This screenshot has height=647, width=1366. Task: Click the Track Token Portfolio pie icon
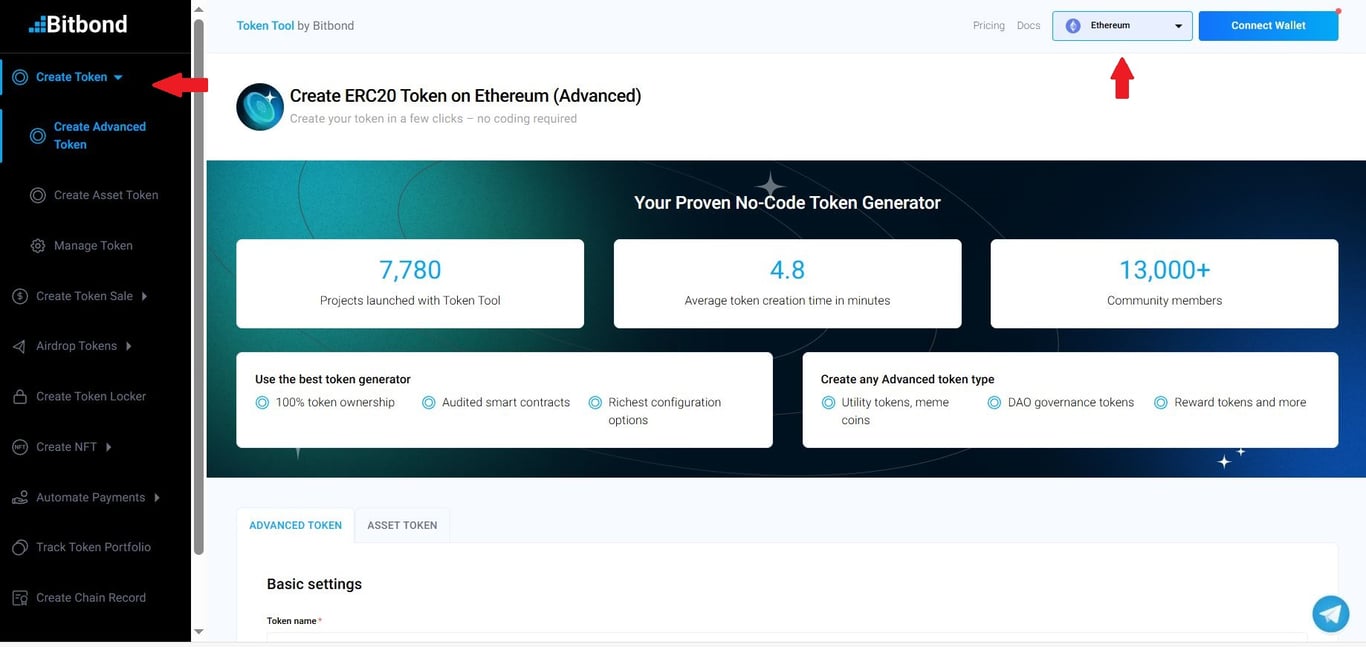[19, 548]
